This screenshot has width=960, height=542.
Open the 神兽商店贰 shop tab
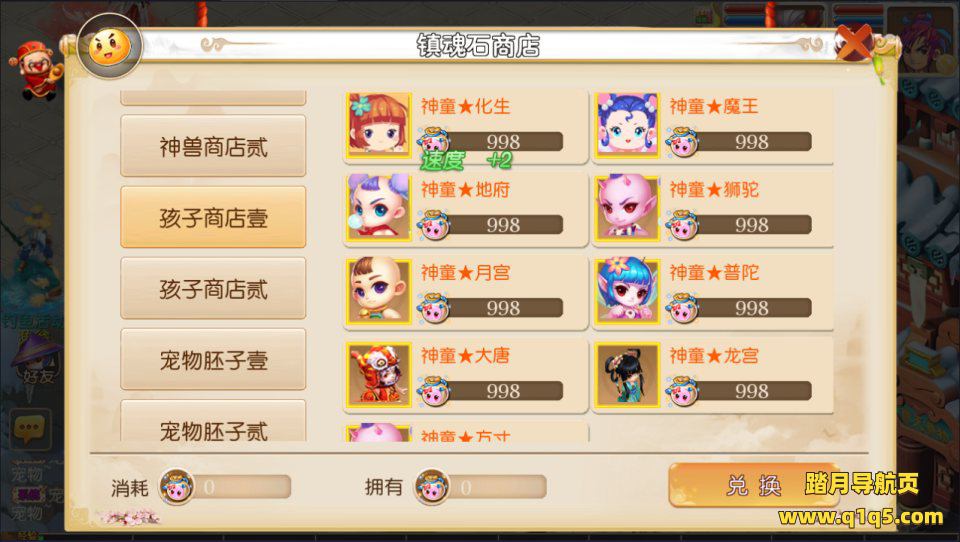(213, 146)
